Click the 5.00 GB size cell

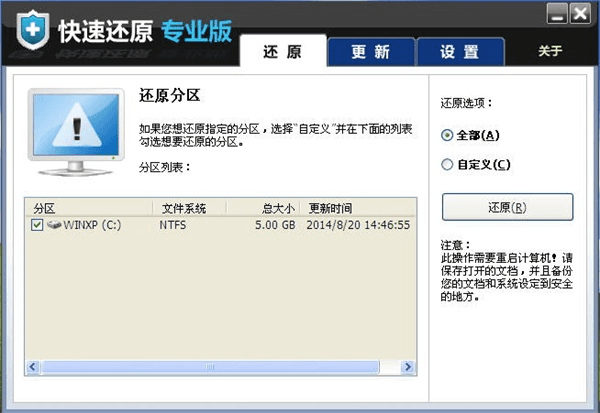coord(275,225)
